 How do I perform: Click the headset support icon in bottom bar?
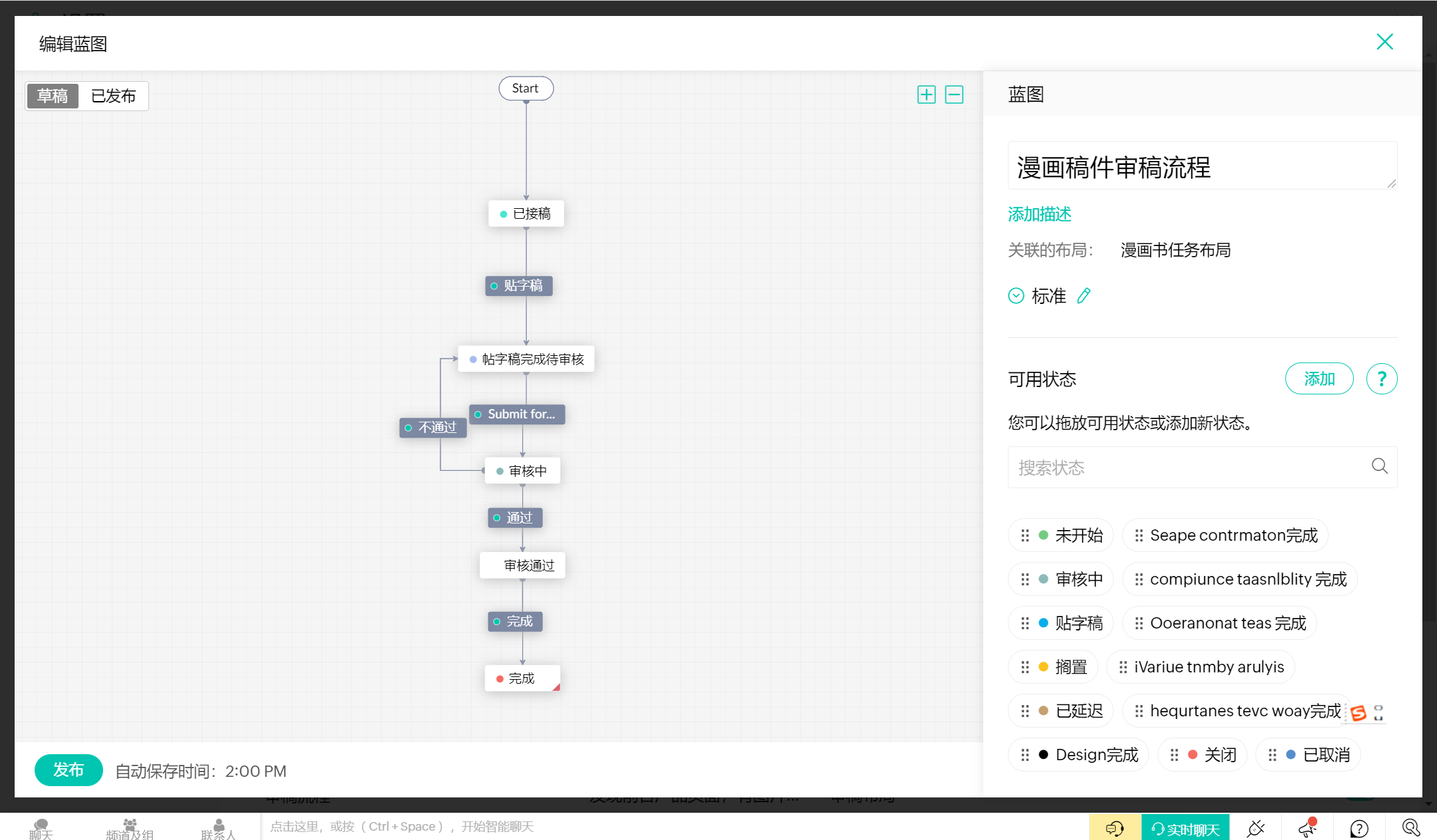(1114, 828)
